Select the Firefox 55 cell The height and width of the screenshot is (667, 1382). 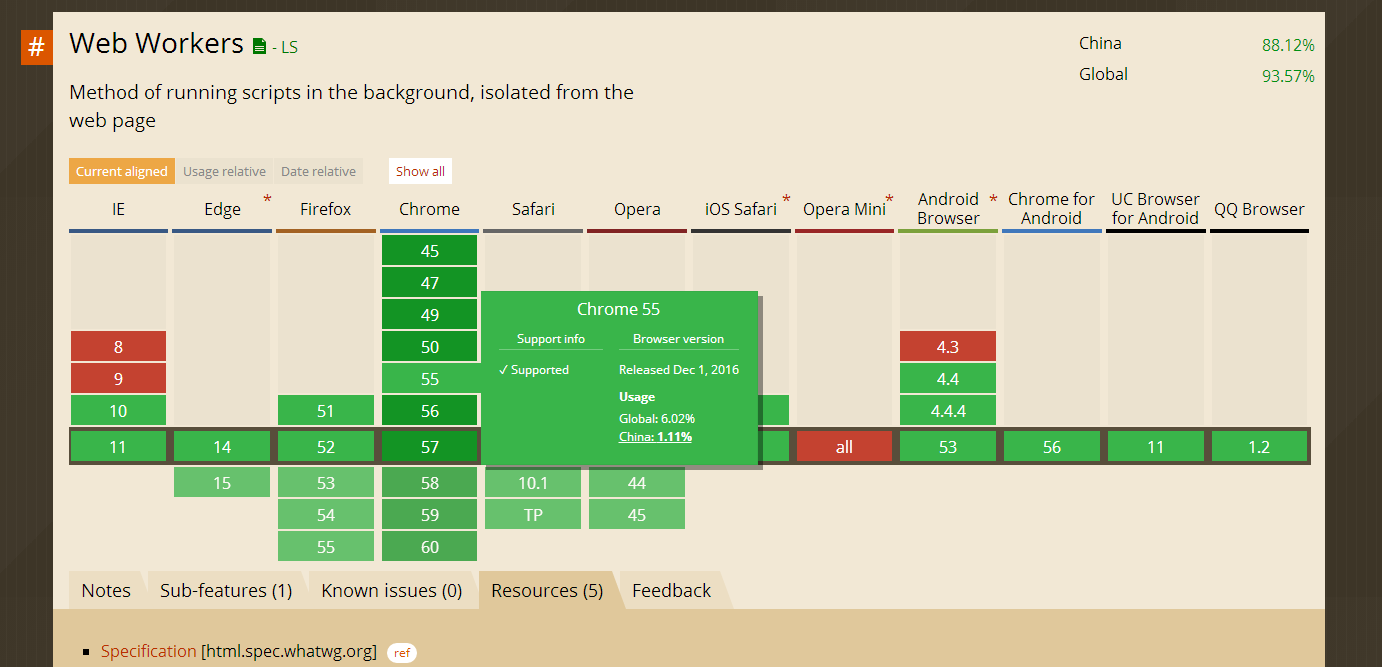[326, 547]
